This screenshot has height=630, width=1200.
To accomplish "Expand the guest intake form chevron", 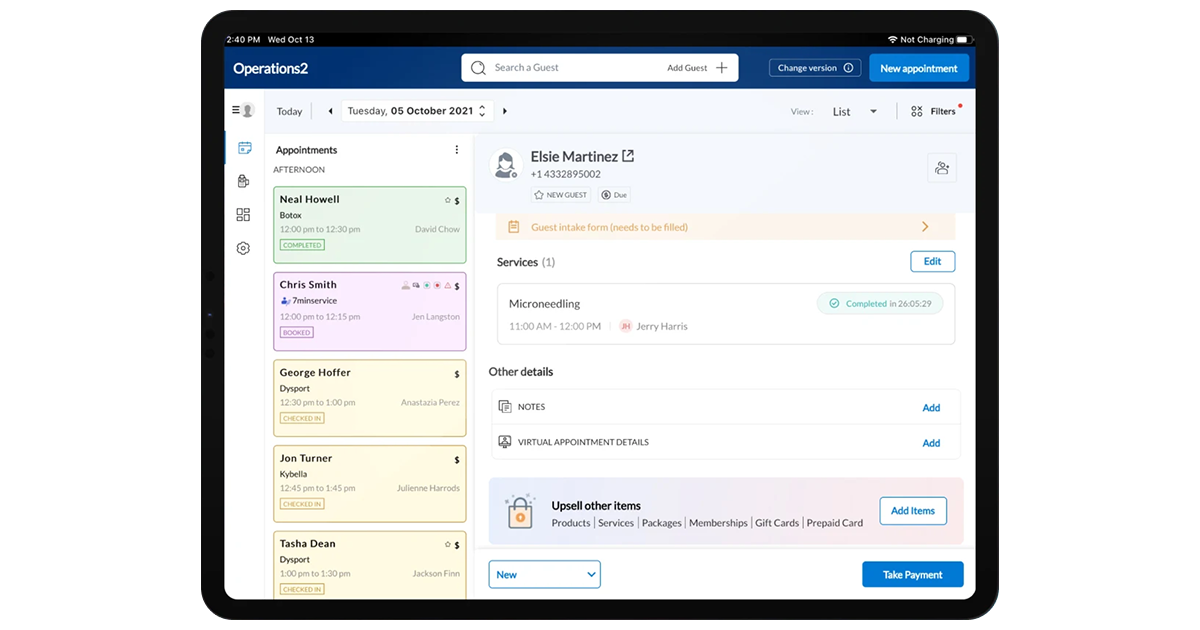I will click(x=925, y=227).
